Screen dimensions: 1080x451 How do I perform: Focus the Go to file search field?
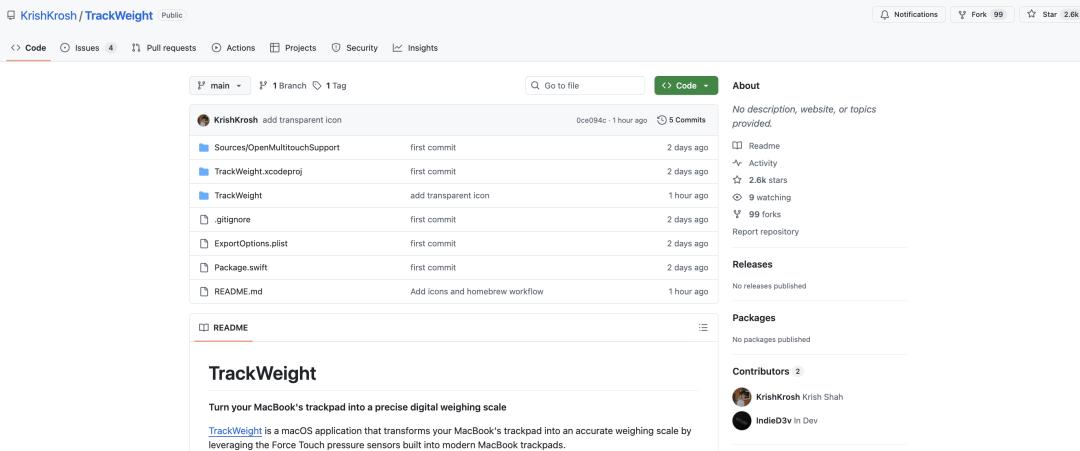(585, 85)
